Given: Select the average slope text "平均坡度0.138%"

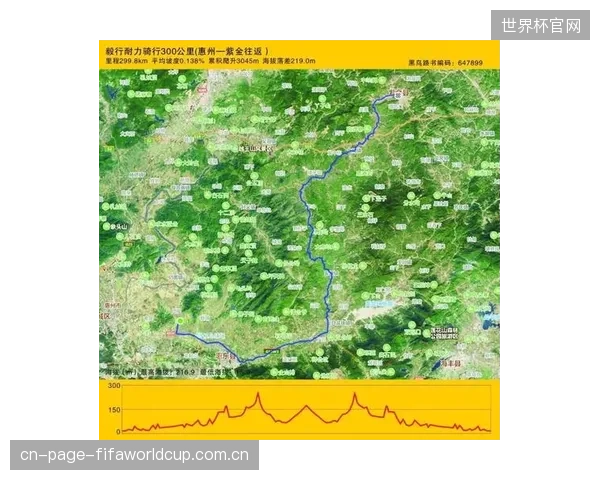Looking at the screenshot, I should pyautogui.click(x=178, y=61).
